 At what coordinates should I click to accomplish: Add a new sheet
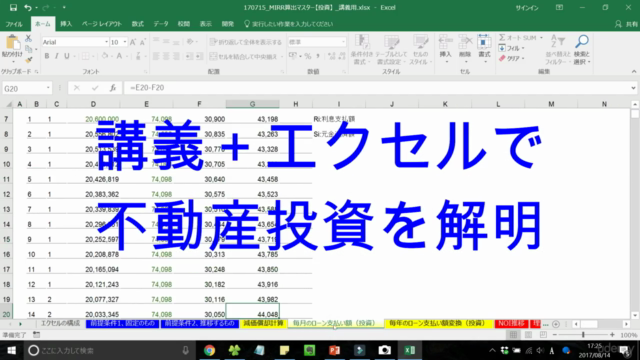pyautogui.click(x=556, y=324)
